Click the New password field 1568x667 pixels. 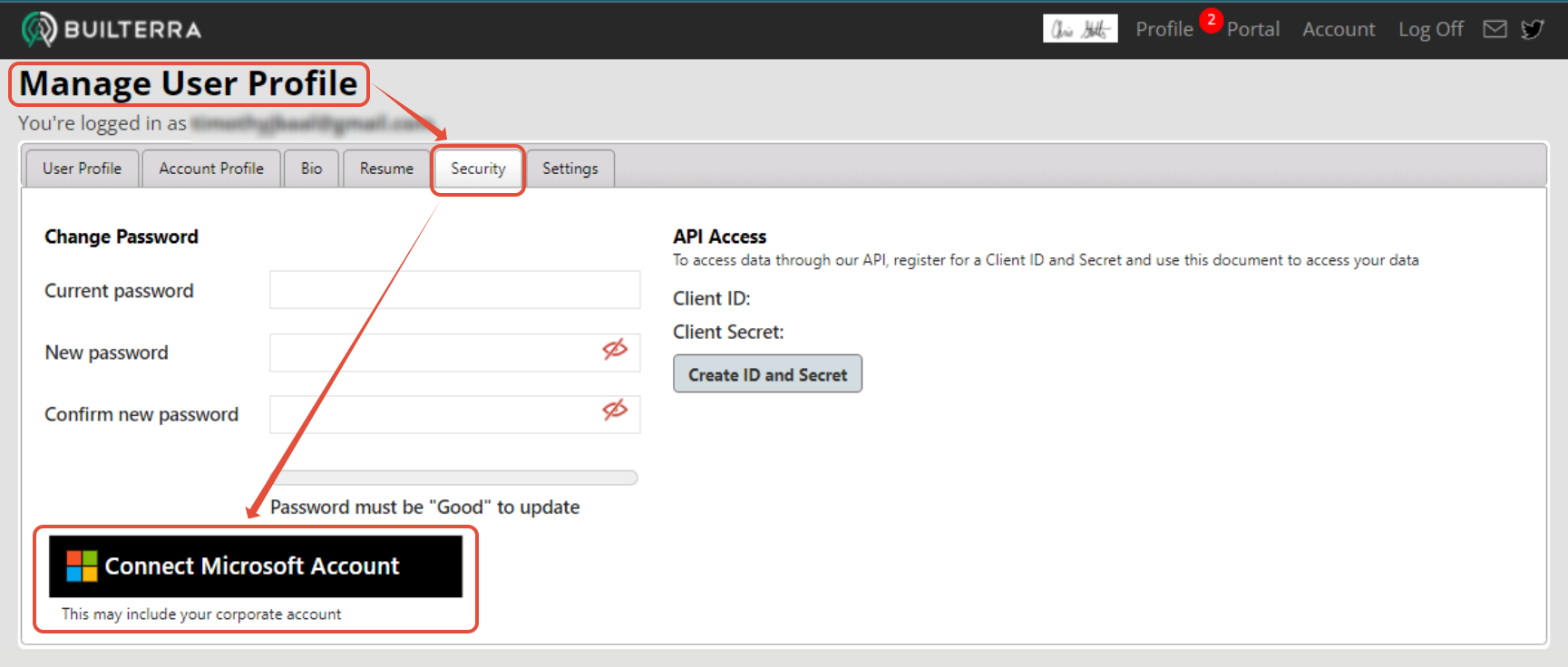point(455,353)
